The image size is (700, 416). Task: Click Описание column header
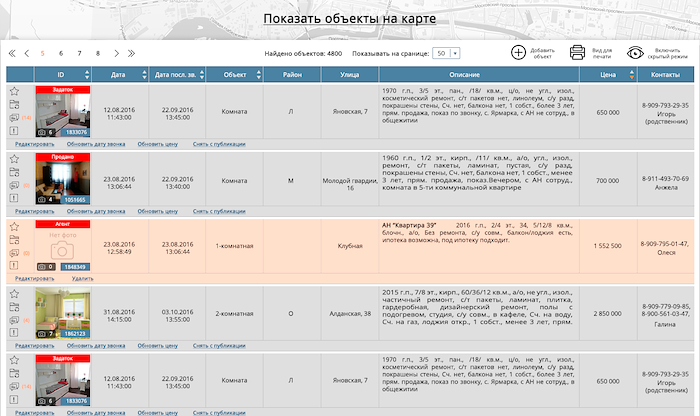[479, 75]
